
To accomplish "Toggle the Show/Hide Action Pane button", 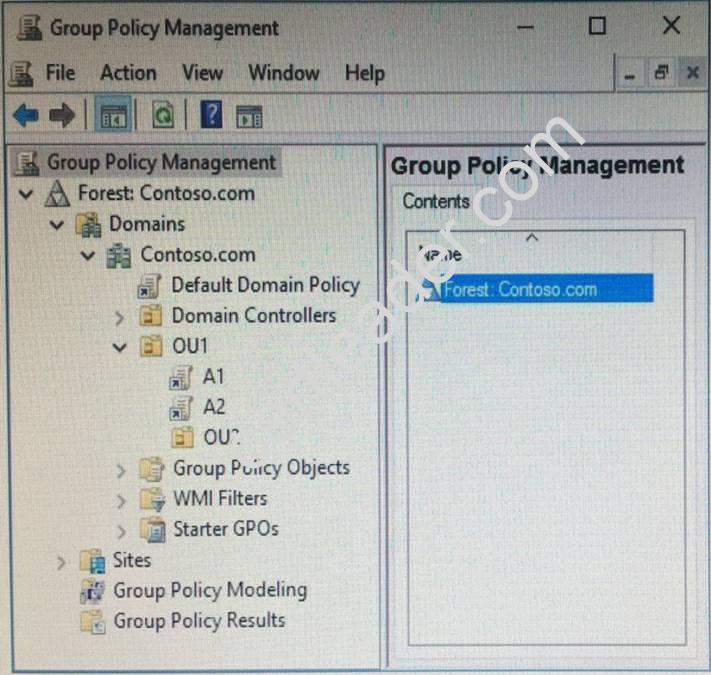I will coord(249,116).
